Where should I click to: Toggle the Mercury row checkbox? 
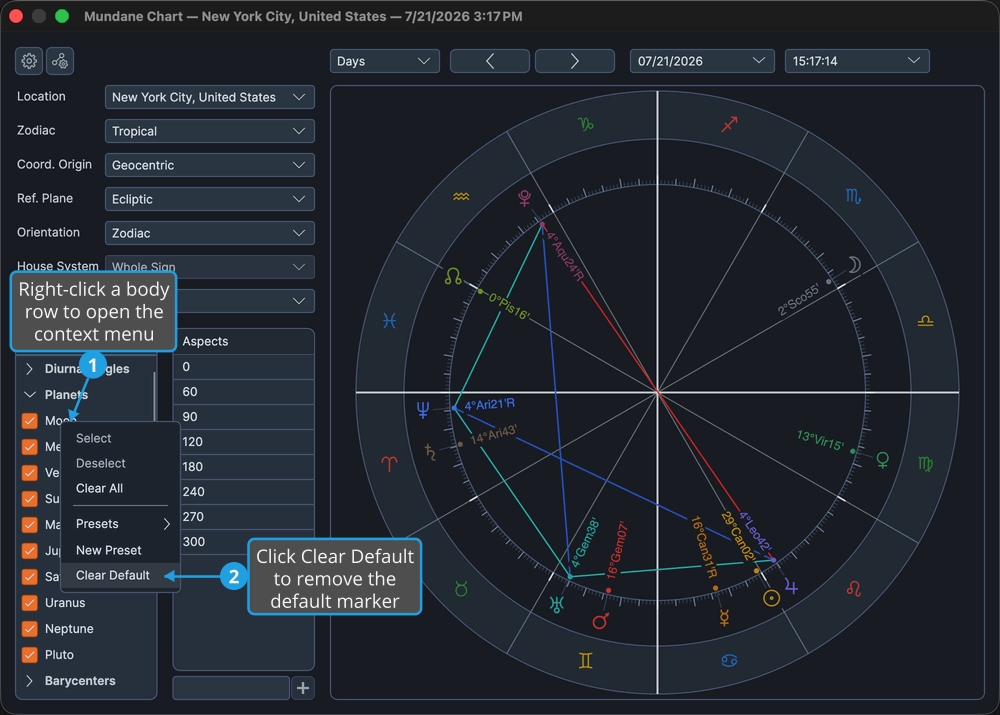(x=29, y=446)
